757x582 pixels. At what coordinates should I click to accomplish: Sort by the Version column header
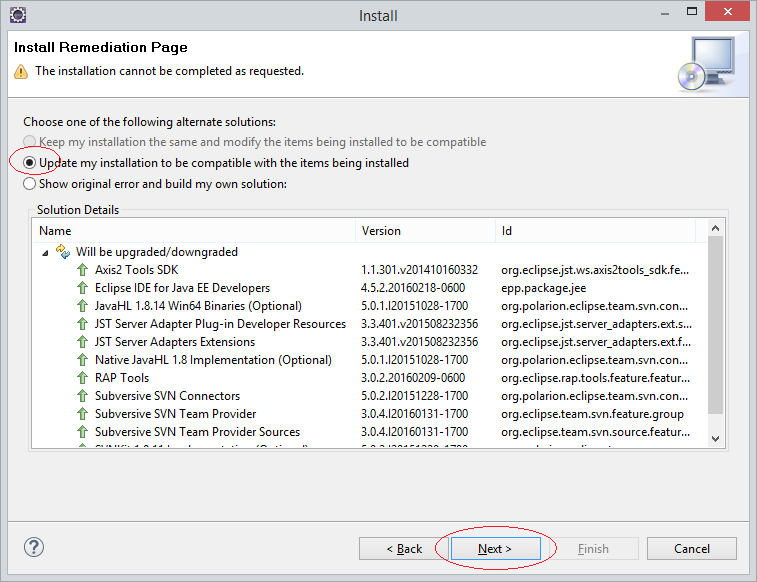click(425, 231)
